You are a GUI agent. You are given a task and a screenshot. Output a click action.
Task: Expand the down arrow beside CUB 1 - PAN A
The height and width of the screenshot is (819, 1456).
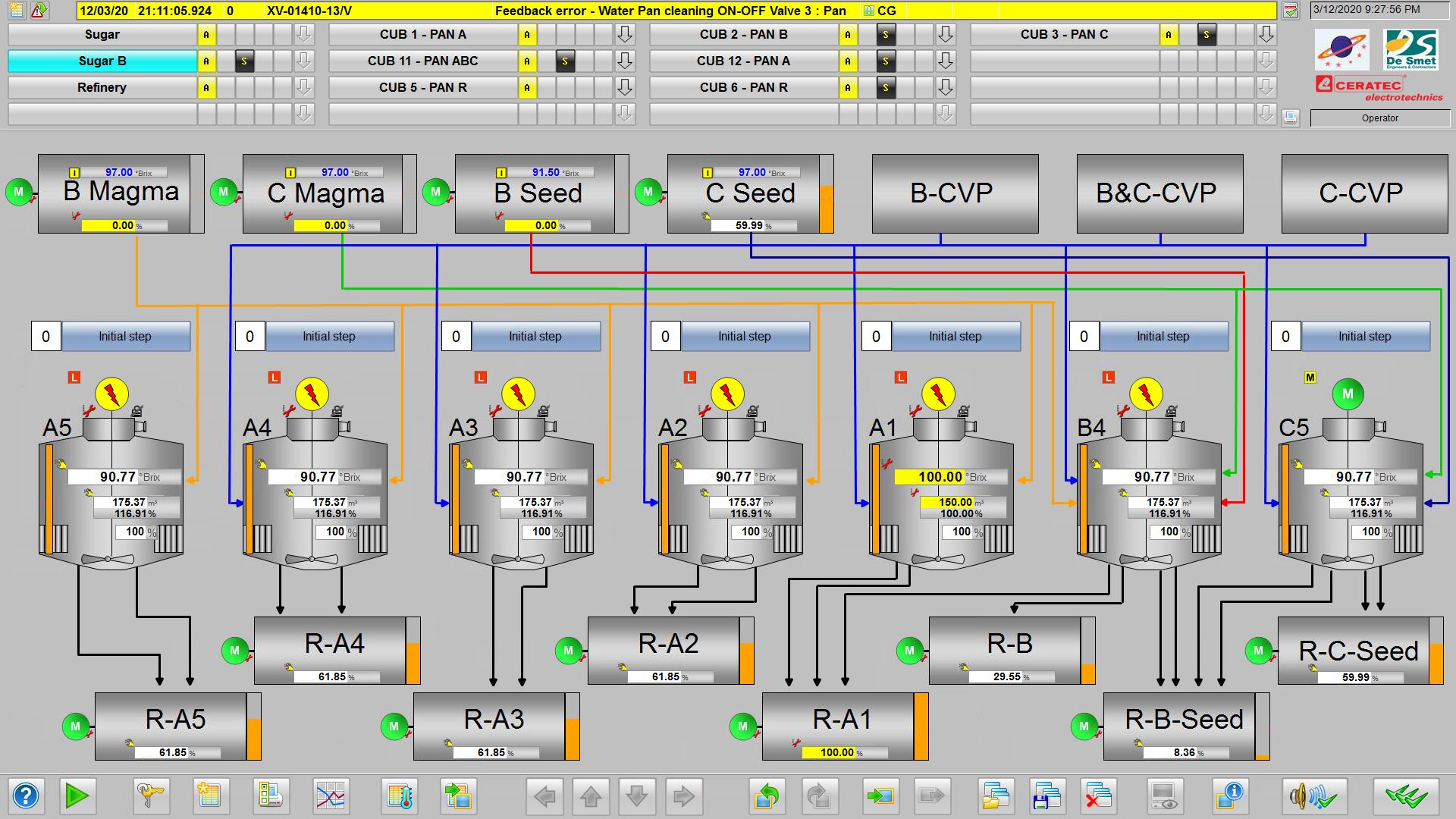[x=624, y=35]
